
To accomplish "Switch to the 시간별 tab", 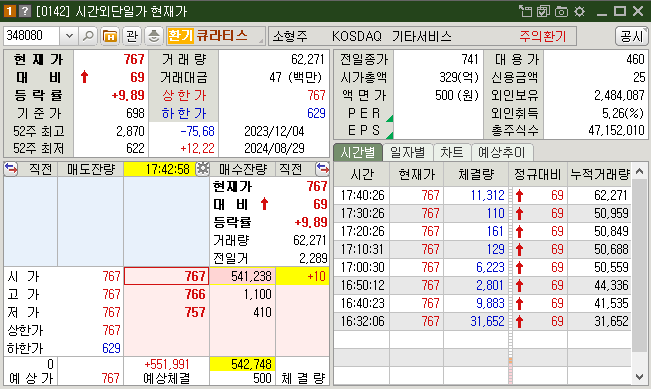I will (x=357, y=152).
